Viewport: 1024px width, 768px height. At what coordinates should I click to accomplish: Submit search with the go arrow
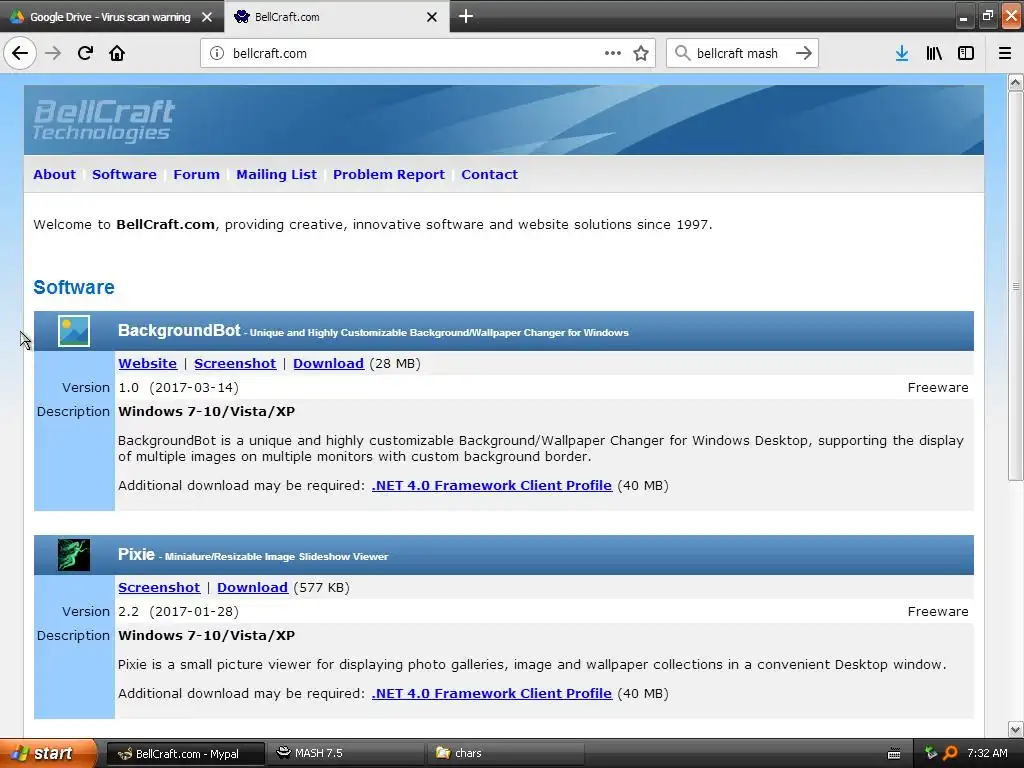coord(804,53)
